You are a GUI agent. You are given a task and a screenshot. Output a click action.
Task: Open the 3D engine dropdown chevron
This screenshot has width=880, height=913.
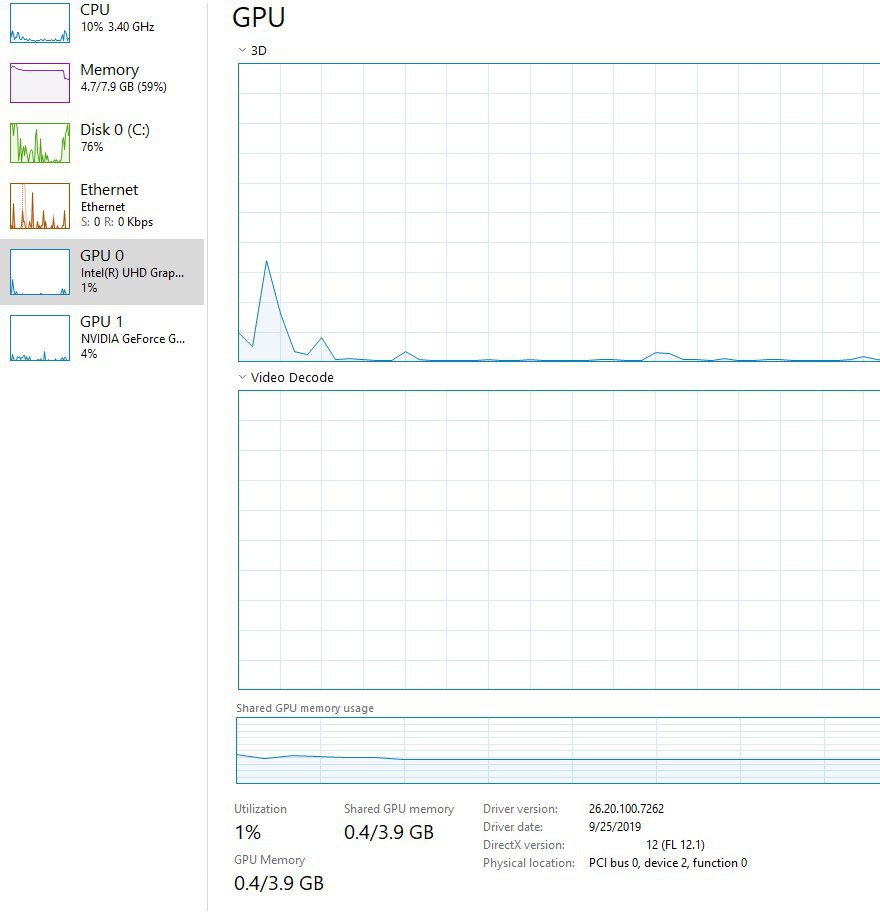coord(242,50)
